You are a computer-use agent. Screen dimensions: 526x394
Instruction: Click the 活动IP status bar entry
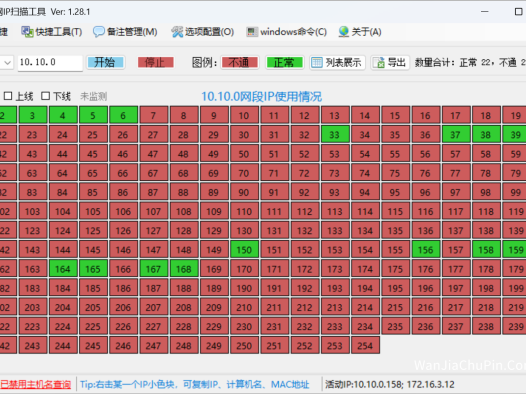tap(390, 384)
